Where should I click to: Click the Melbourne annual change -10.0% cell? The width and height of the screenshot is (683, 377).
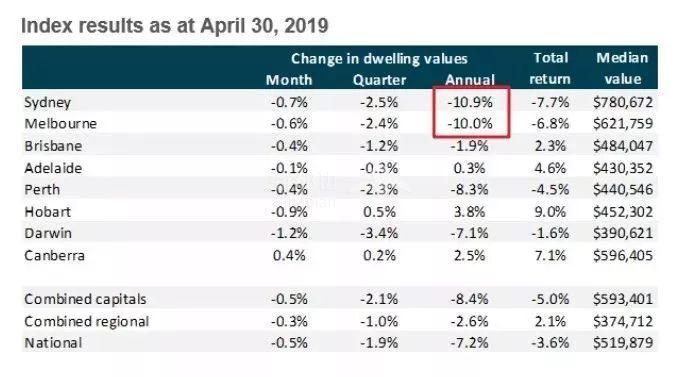(x=470, y=124)
